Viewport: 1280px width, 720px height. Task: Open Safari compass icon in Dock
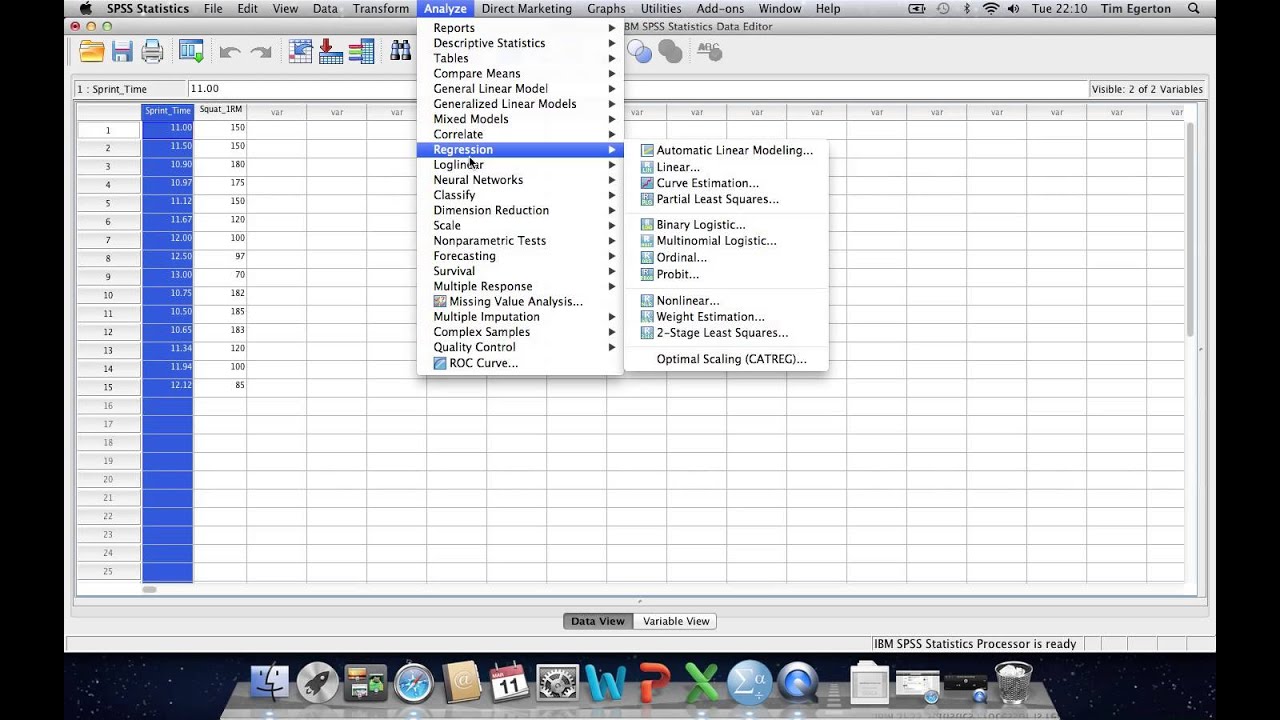414,683
